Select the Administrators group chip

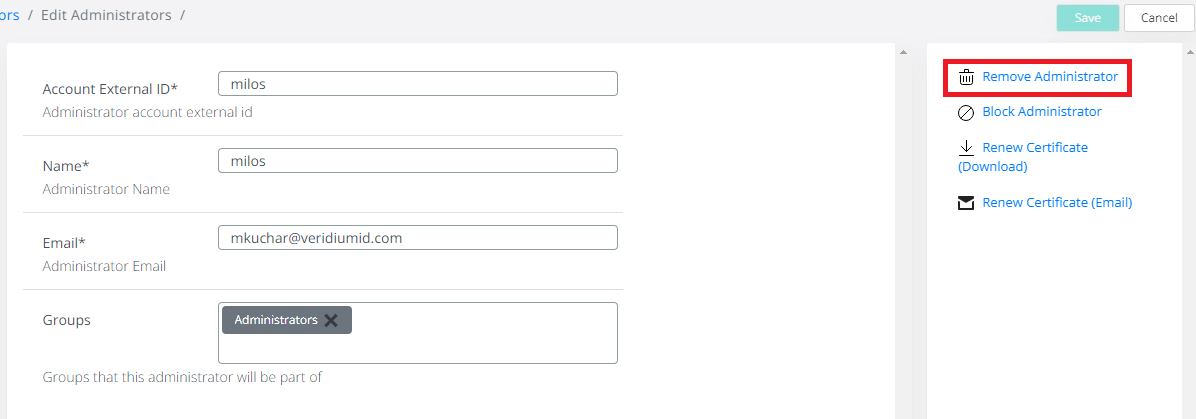pos(276,320)
